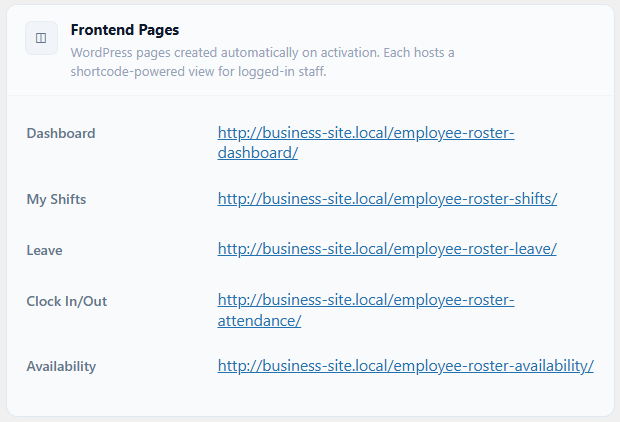Open the employee-roster-availability link
The height and width of the screenshot is (422, 620).
[x=406, y=366]
